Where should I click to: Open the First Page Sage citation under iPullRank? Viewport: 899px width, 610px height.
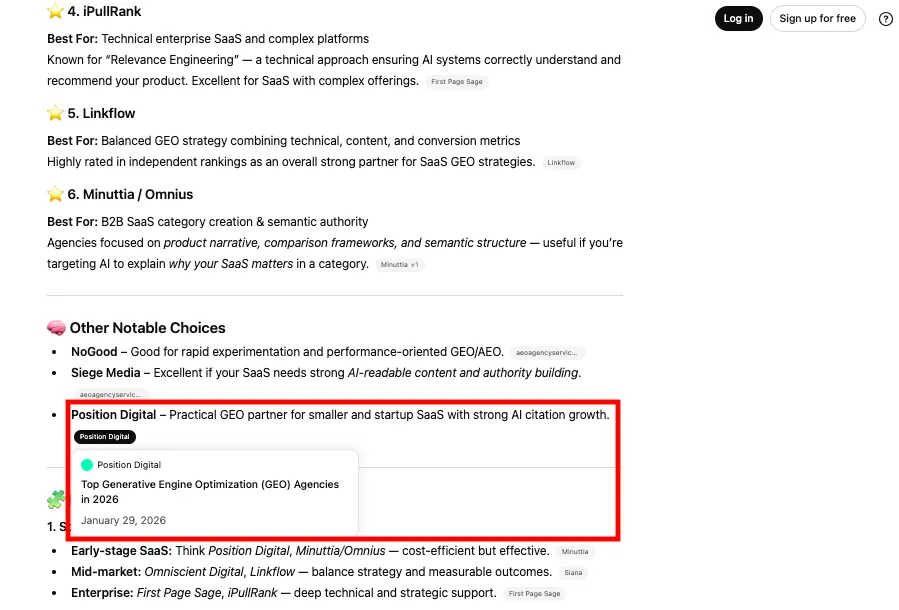point(457,82)
